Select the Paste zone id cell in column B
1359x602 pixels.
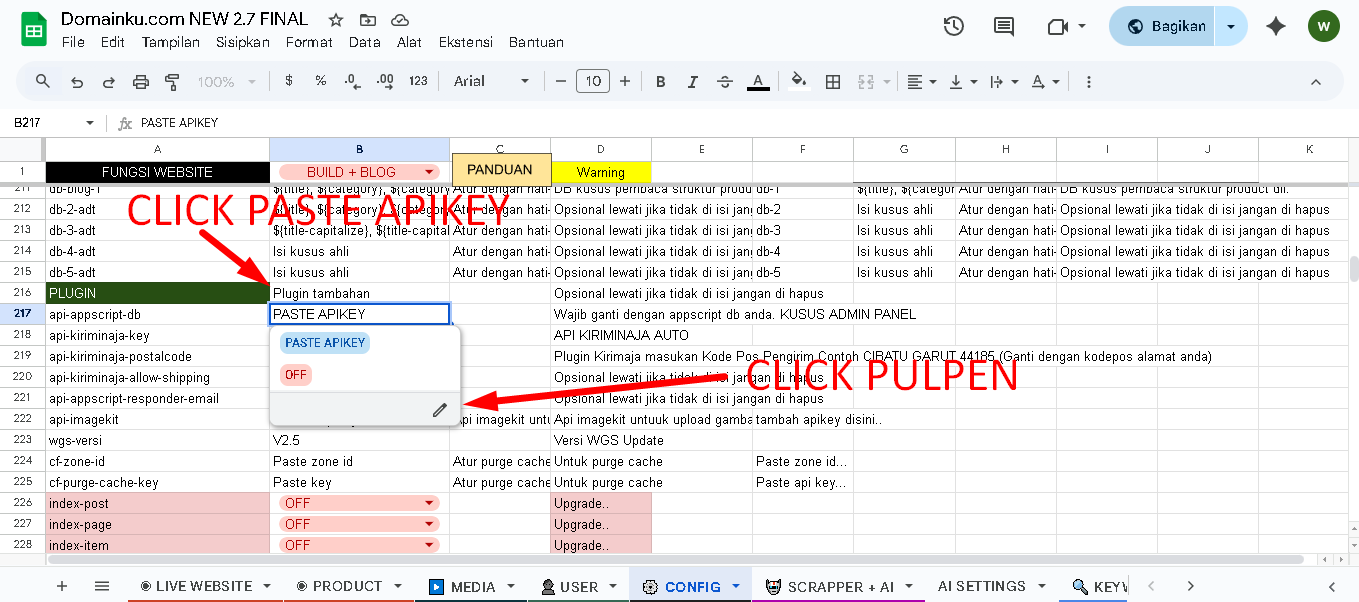[359, 461]
